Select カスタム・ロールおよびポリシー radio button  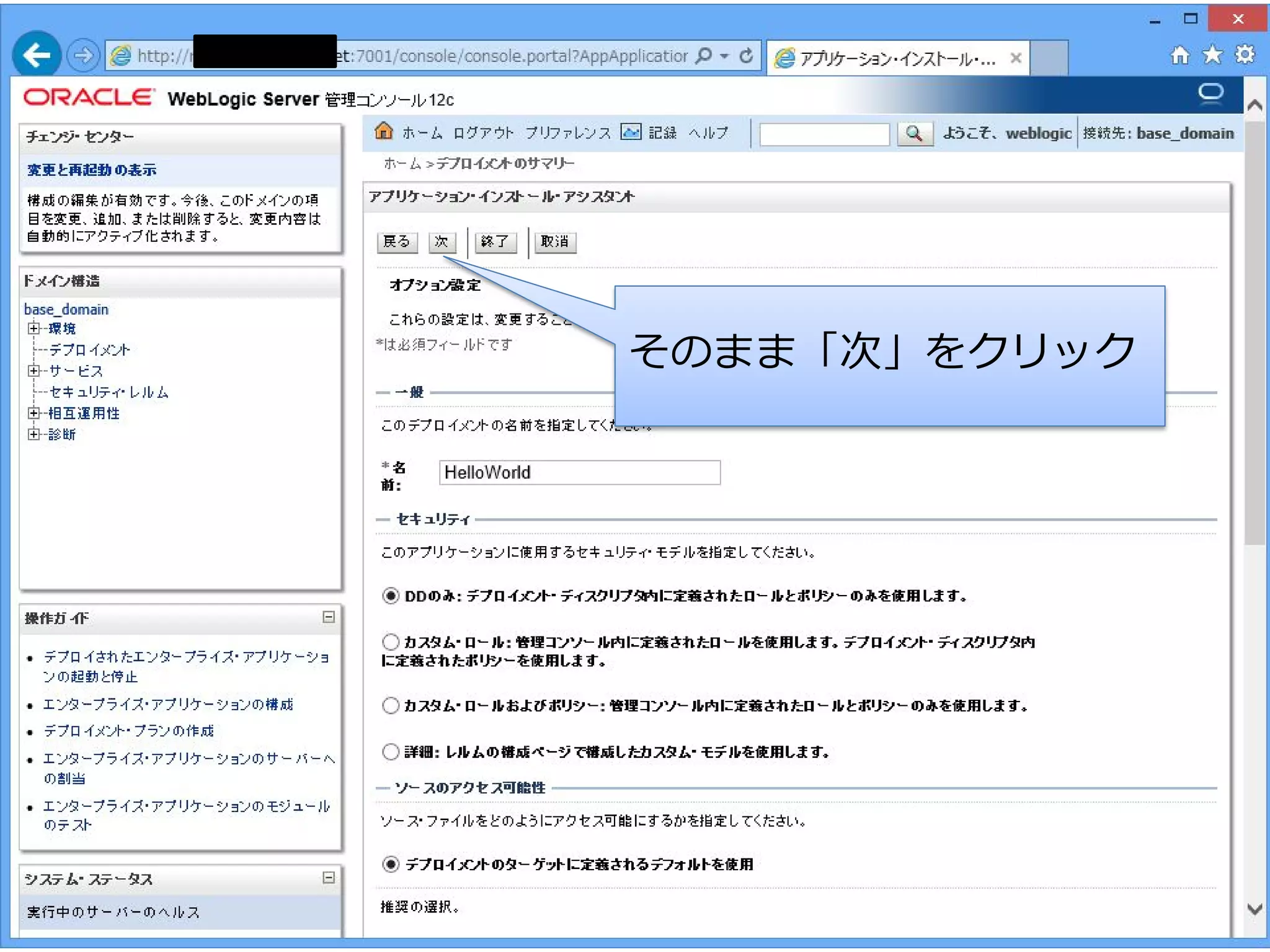[x=391, y=705]
